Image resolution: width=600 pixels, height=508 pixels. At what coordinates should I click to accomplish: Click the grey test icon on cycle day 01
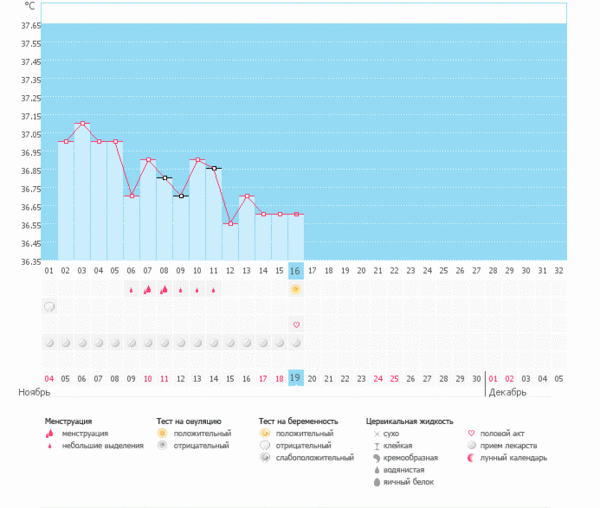pyautogui.click(x=49, y=307)
